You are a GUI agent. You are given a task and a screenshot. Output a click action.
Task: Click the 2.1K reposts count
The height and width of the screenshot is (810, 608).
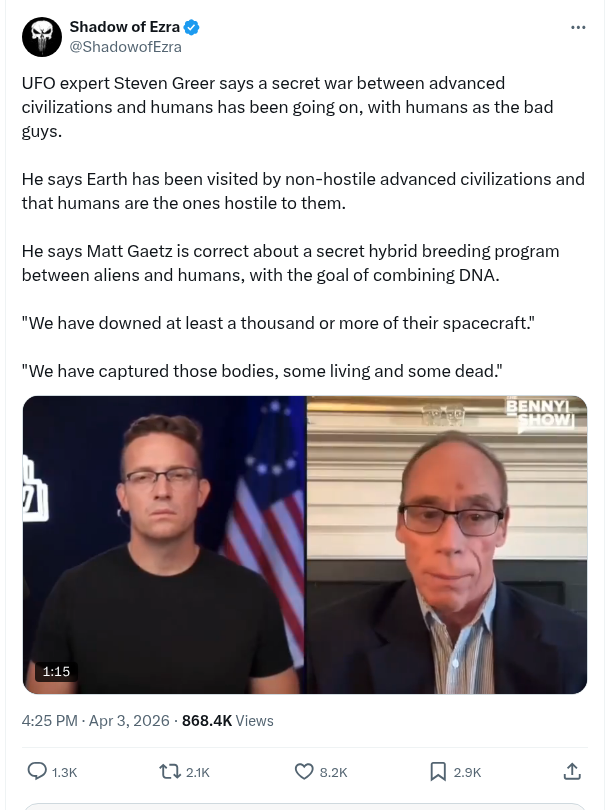tap(198, 772)
